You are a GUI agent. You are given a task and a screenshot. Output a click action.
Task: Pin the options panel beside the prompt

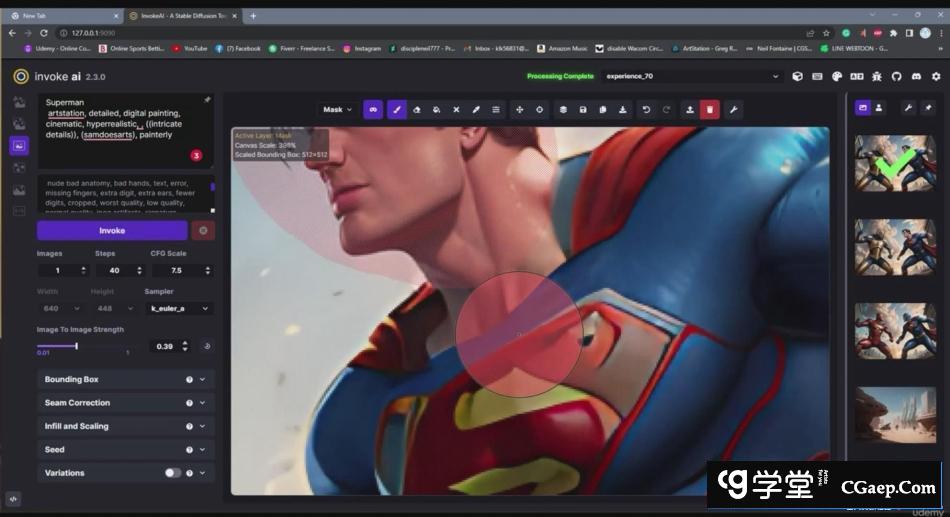click(207, 100)
